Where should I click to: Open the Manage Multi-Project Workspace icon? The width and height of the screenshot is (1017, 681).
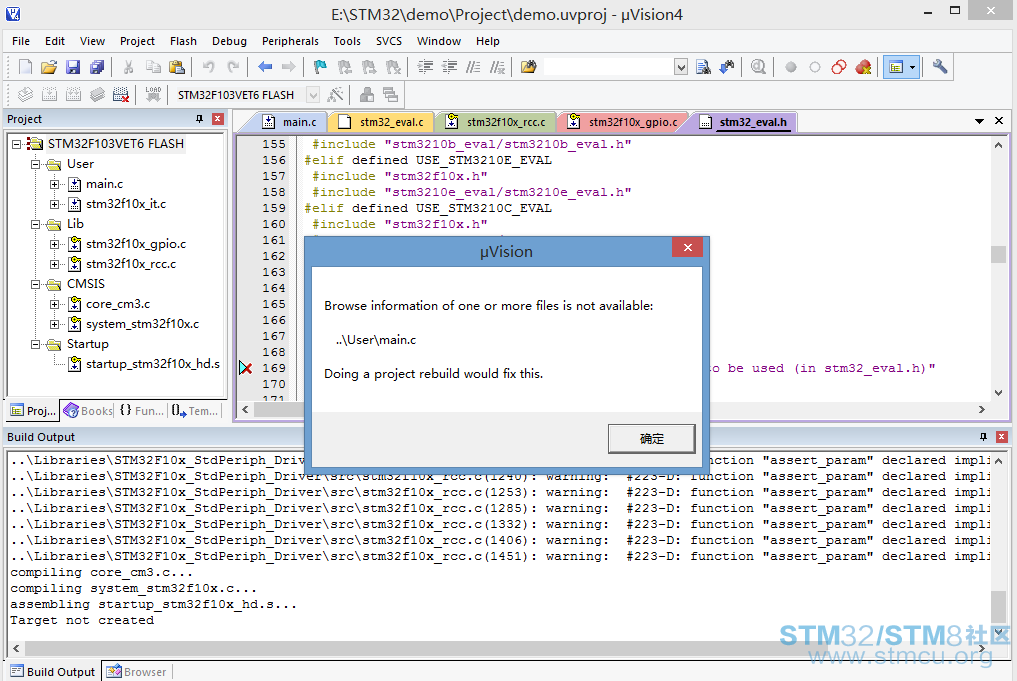tap(390, 95)
